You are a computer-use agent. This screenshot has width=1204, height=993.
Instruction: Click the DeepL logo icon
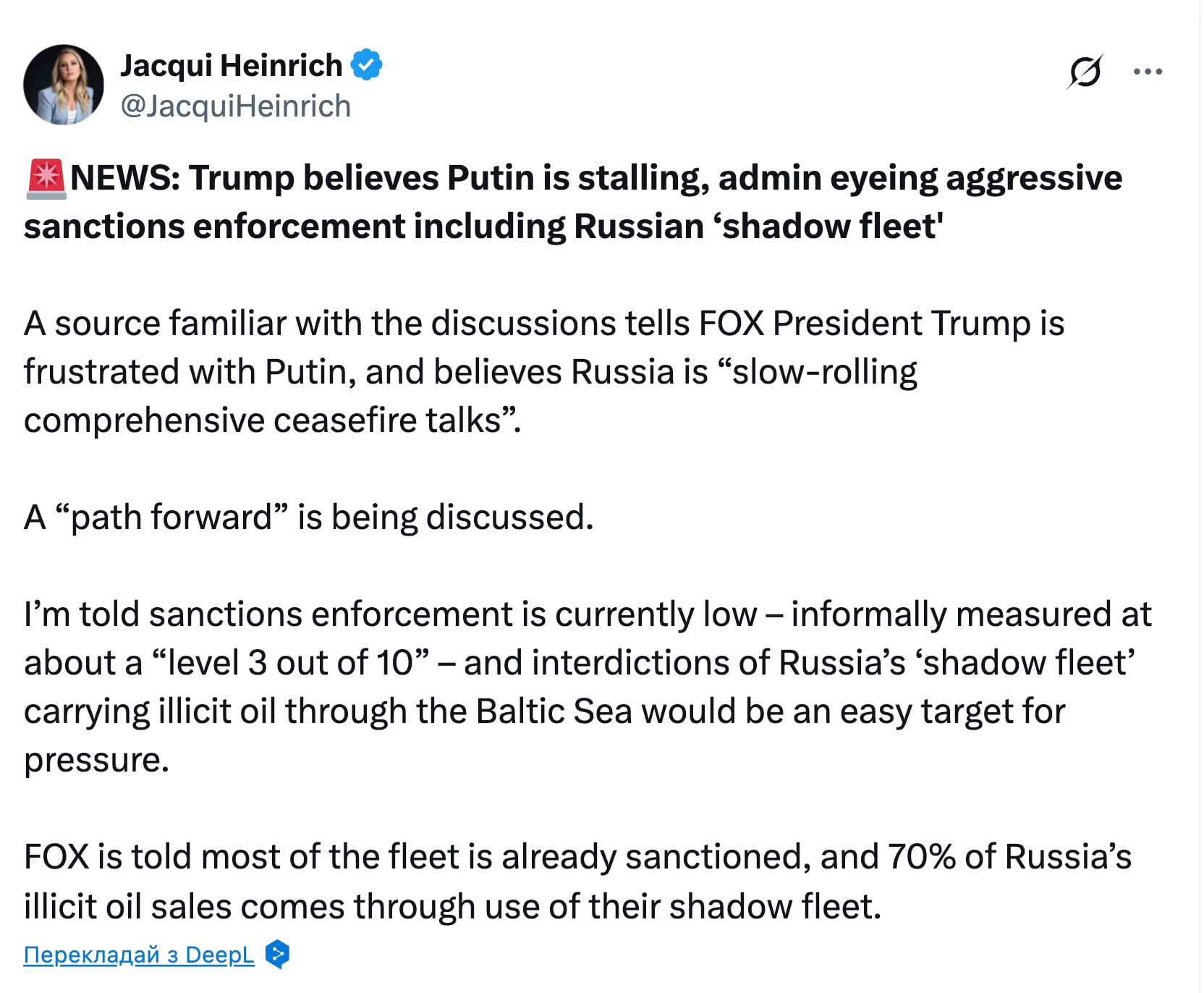point(277,955)
